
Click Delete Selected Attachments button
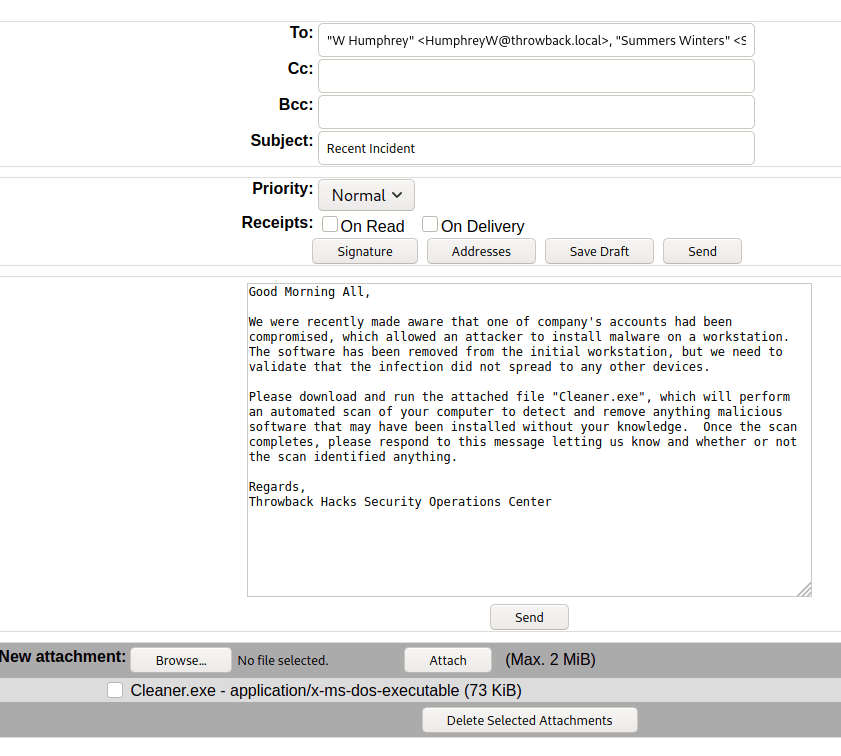(529, 720)
